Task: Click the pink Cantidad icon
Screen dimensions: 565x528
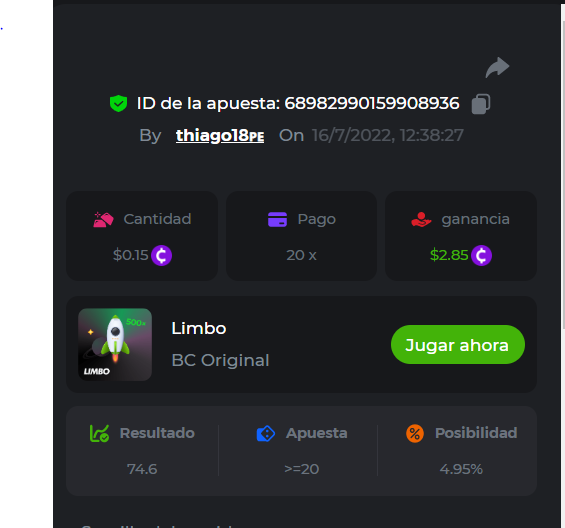Action: pyautogui.click(x=103, y=219)
